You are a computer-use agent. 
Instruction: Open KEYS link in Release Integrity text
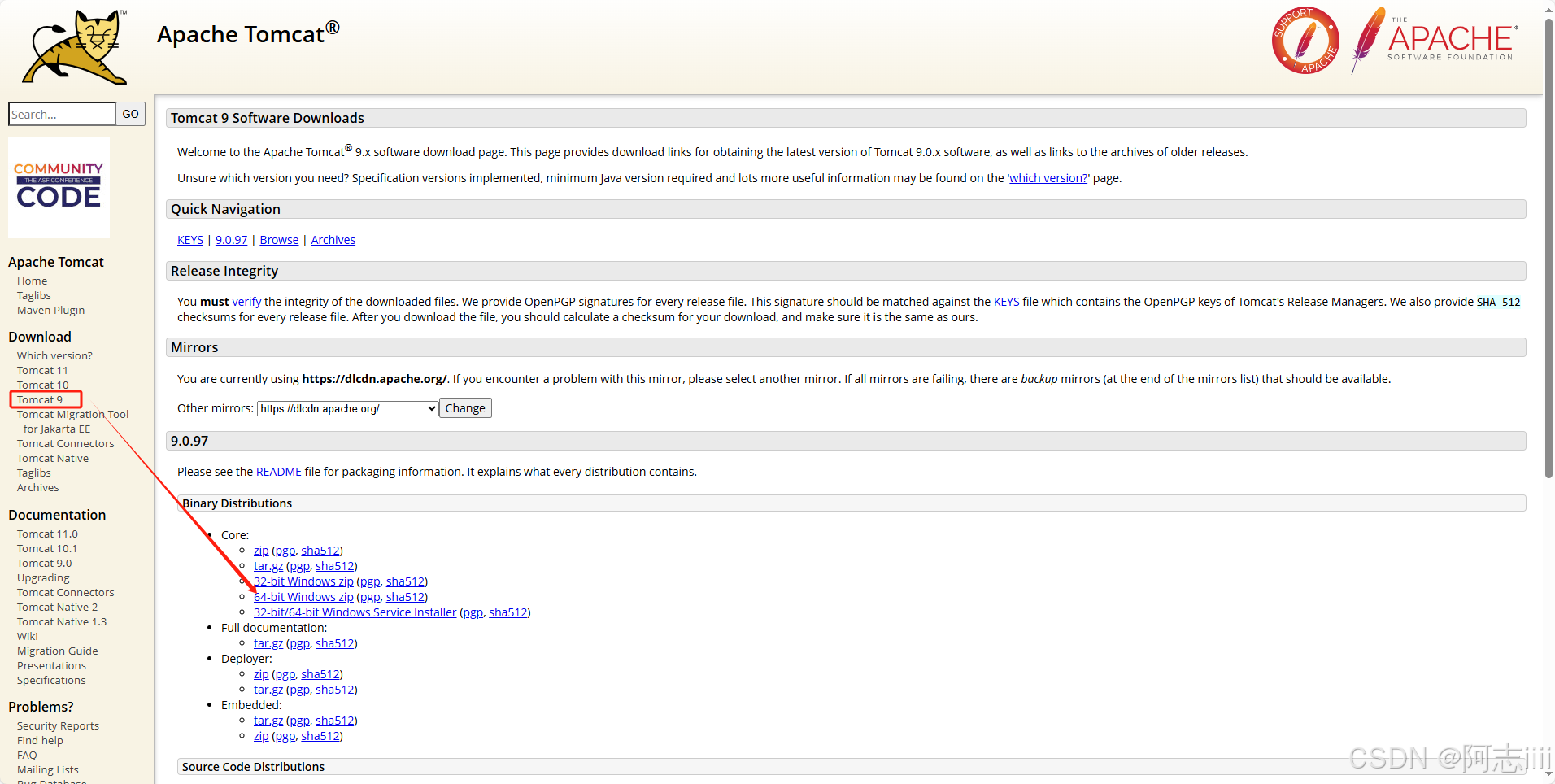[x=1006, y=302]
